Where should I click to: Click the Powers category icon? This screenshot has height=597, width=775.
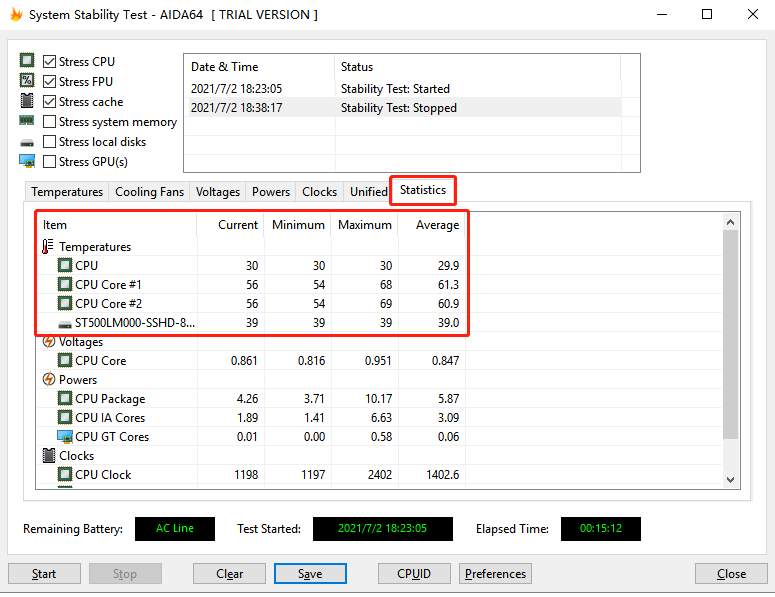(x=49, y=380)
